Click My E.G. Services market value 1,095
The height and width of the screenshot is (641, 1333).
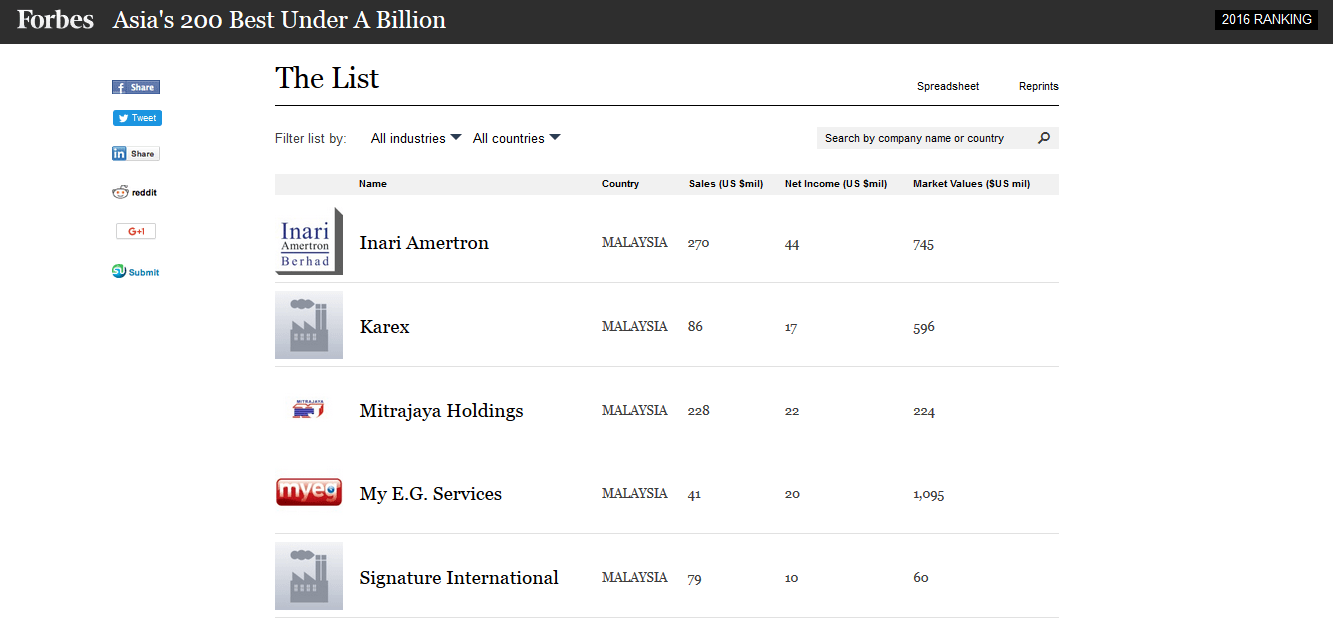pyautogui.click(x=928, y=494)
